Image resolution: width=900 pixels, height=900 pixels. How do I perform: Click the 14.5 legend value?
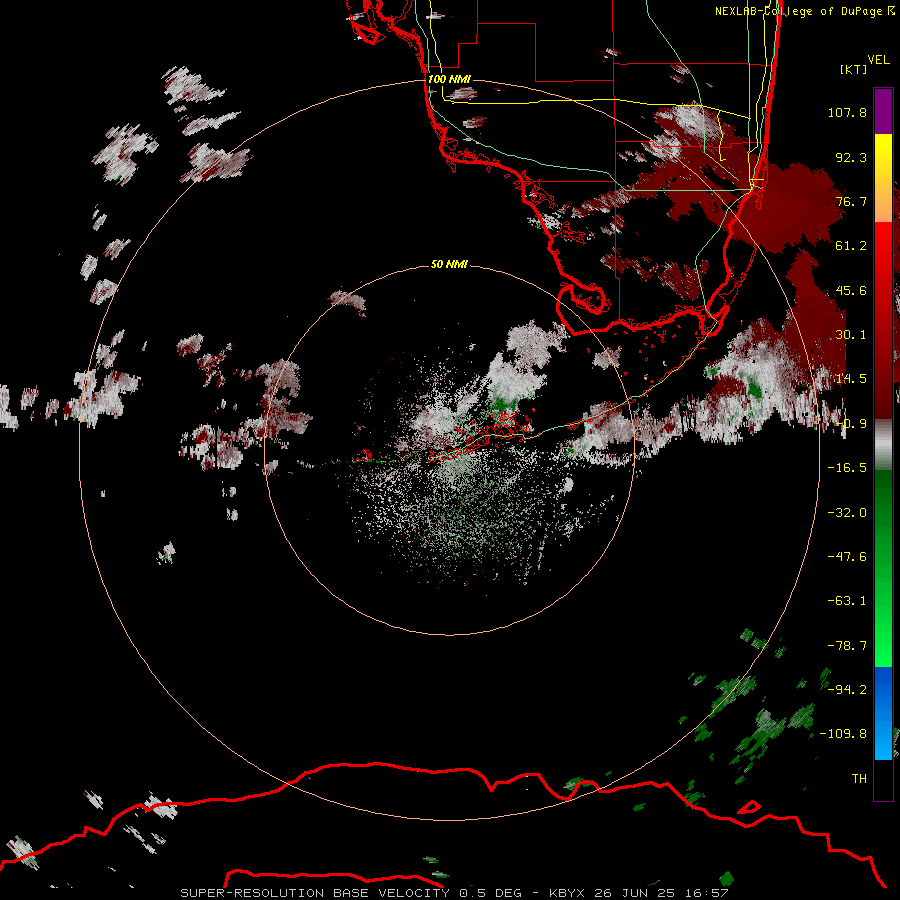click(851, 379)
